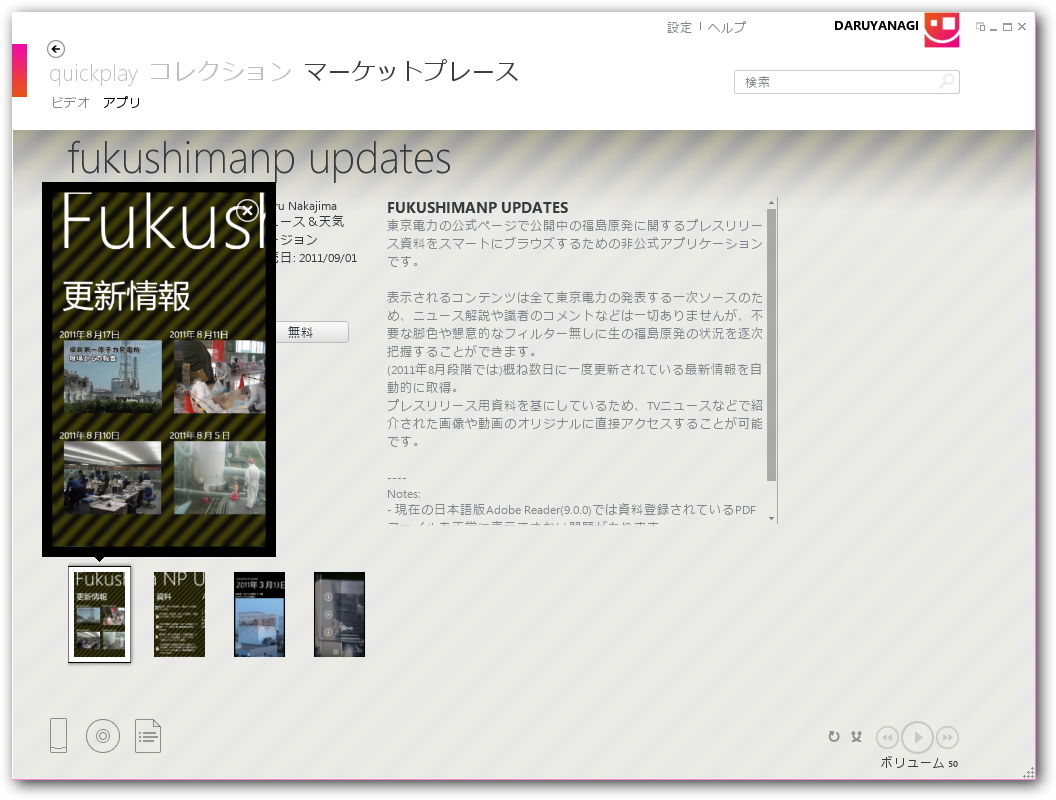Screen dimensions: 1056x800
Task: Click the quickplay smiley logo
Action: click(x=941, y=31)
